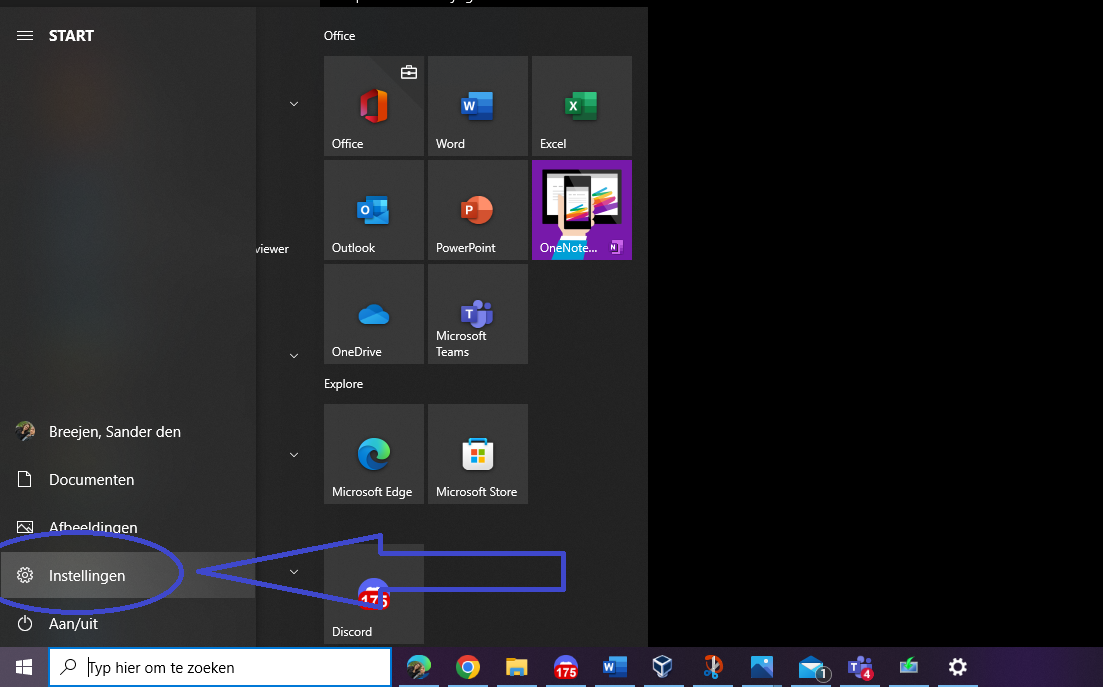Open the Microsoft Edge tile in Start
The height and width of the screenshot is (687, 1103).
tap(374, 454)
